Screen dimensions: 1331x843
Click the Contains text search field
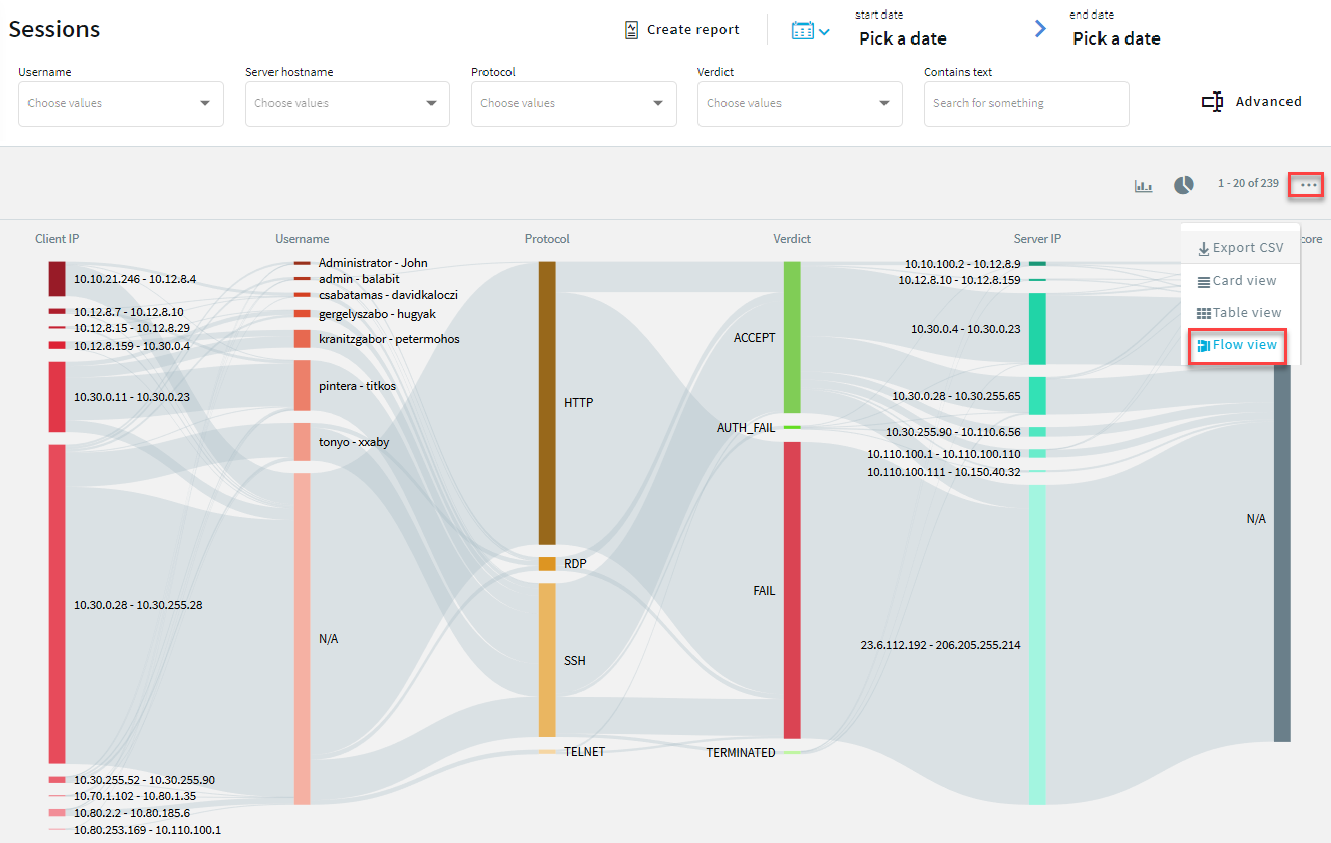1026,103
